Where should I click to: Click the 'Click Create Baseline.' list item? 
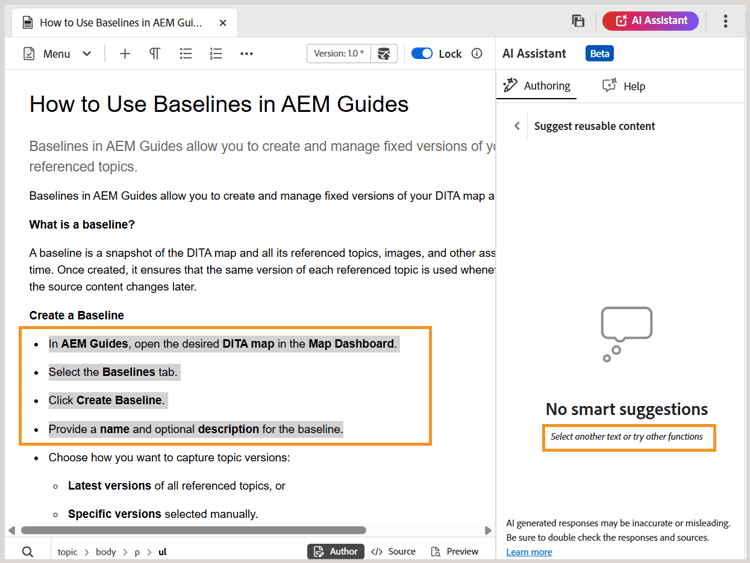[106, 400]
